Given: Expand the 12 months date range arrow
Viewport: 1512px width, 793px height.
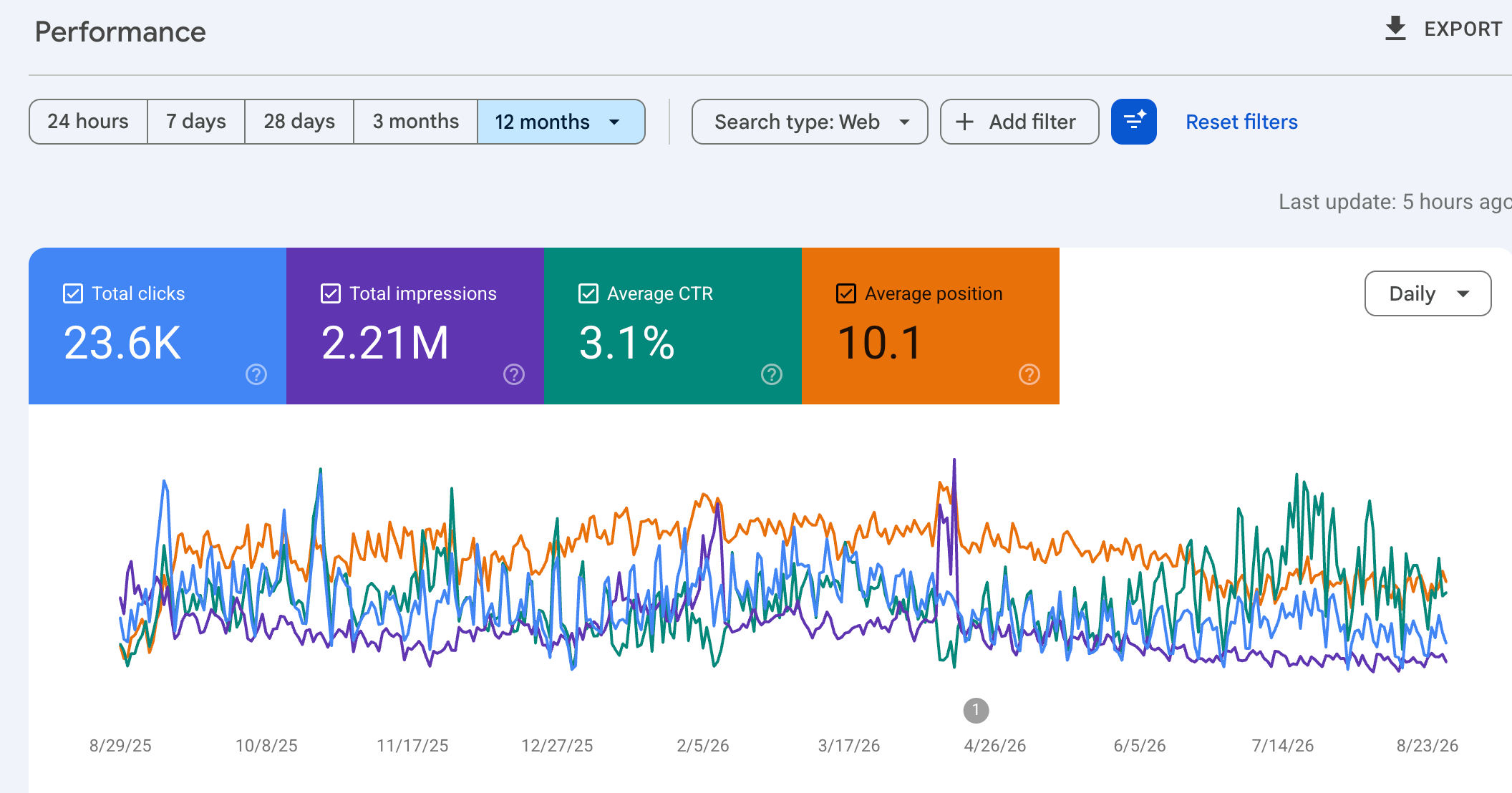Looking at the screenshot, I should click(614, 122).
